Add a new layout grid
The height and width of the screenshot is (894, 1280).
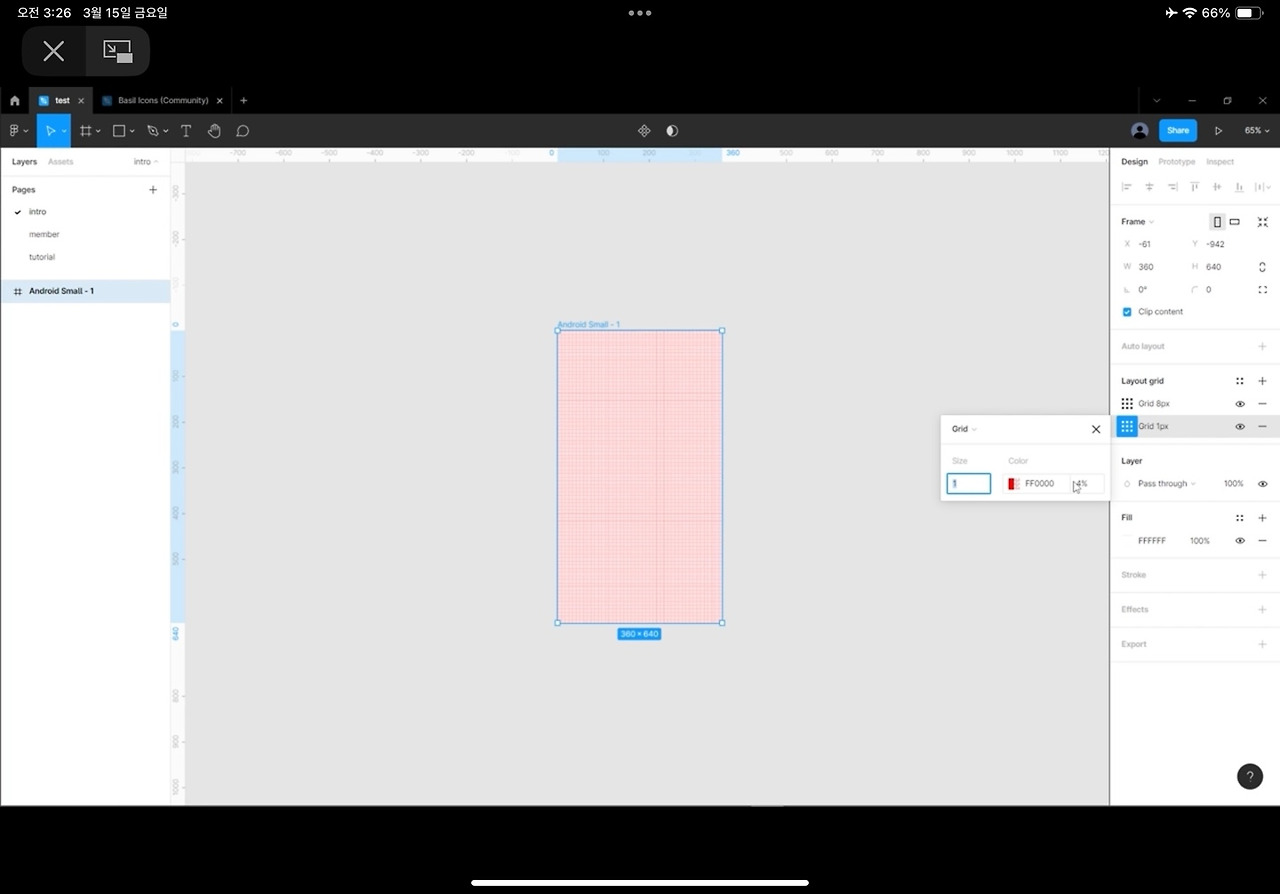pyautogui.click(x=1263, y=381)
